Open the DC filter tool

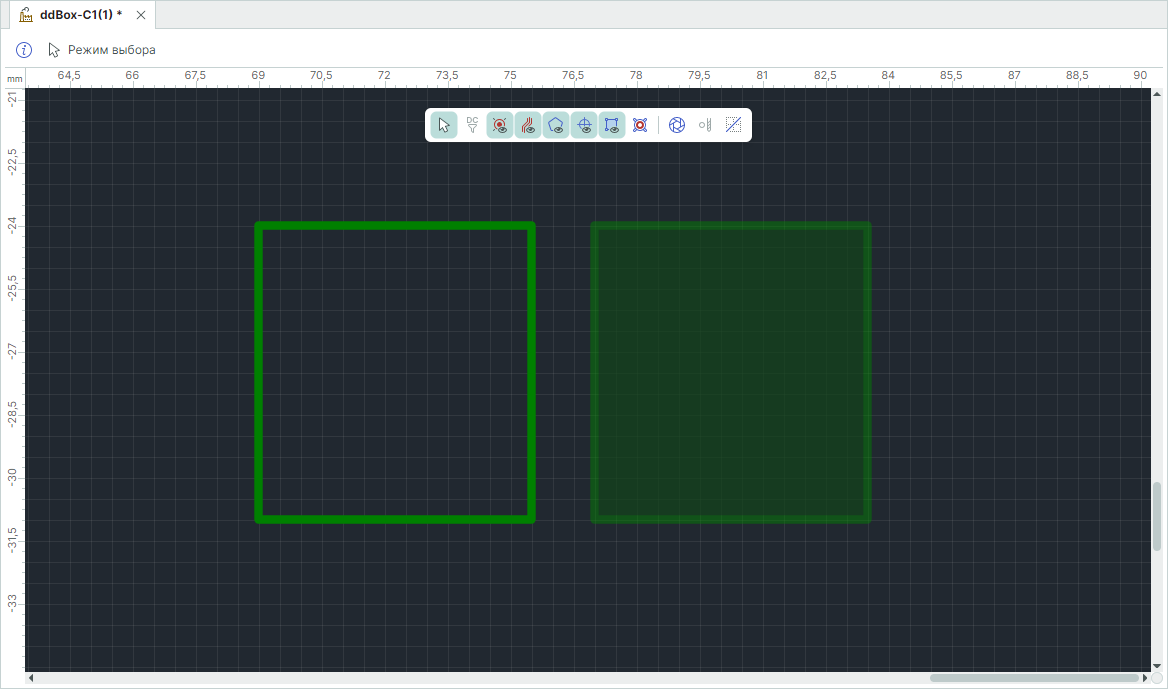pos(472,125)
